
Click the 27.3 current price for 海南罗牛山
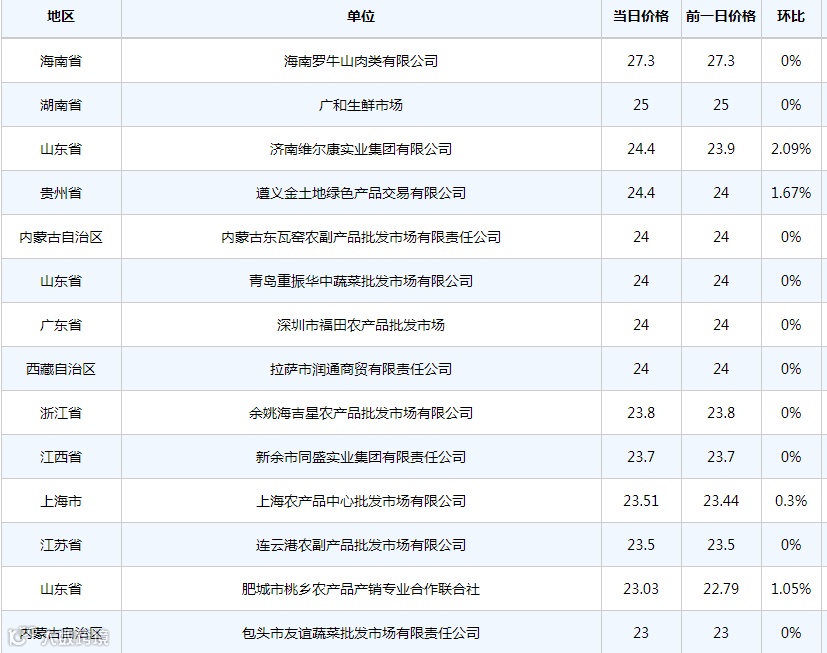click(x=641, y=61)
